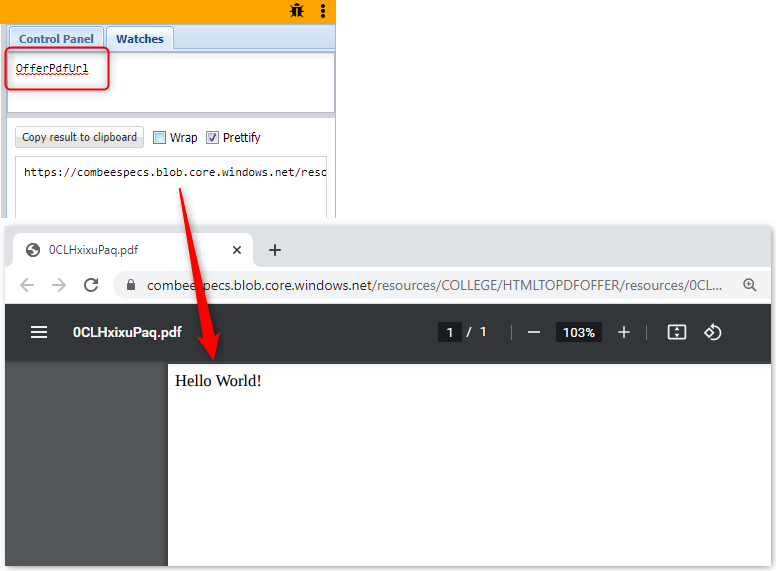
Task: Zoom out the PDF with minus
Action: (x=534, y=332)
